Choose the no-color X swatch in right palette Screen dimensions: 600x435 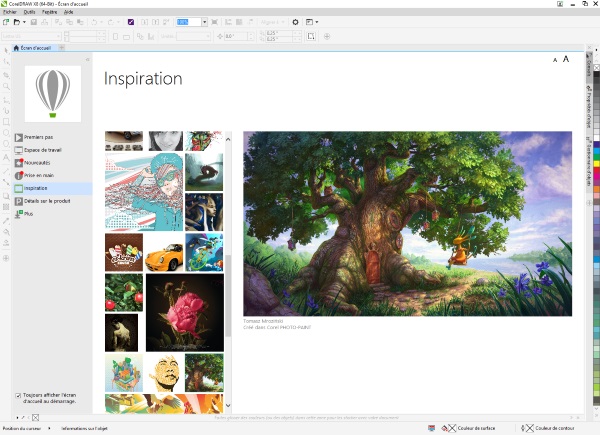coord(597,68)
